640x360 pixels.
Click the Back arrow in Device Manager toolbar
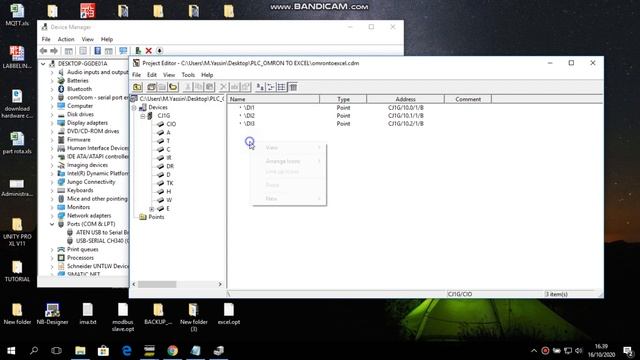point(43,51)
